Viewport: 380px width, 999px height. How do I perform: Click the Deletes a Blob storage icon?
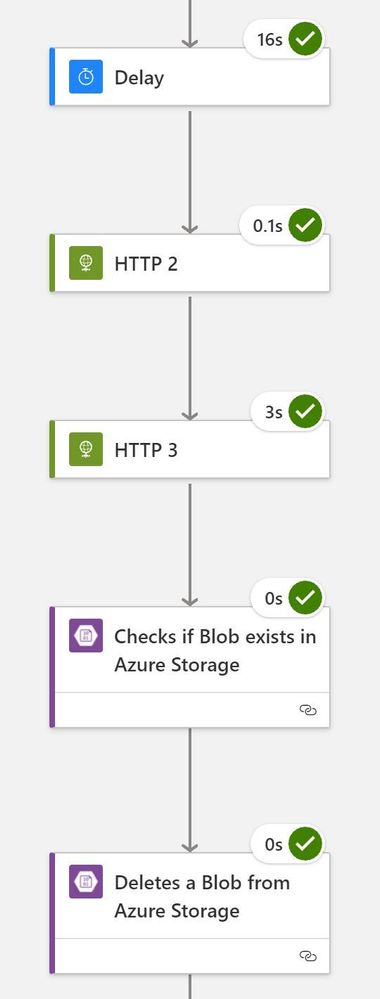point(85,882)
